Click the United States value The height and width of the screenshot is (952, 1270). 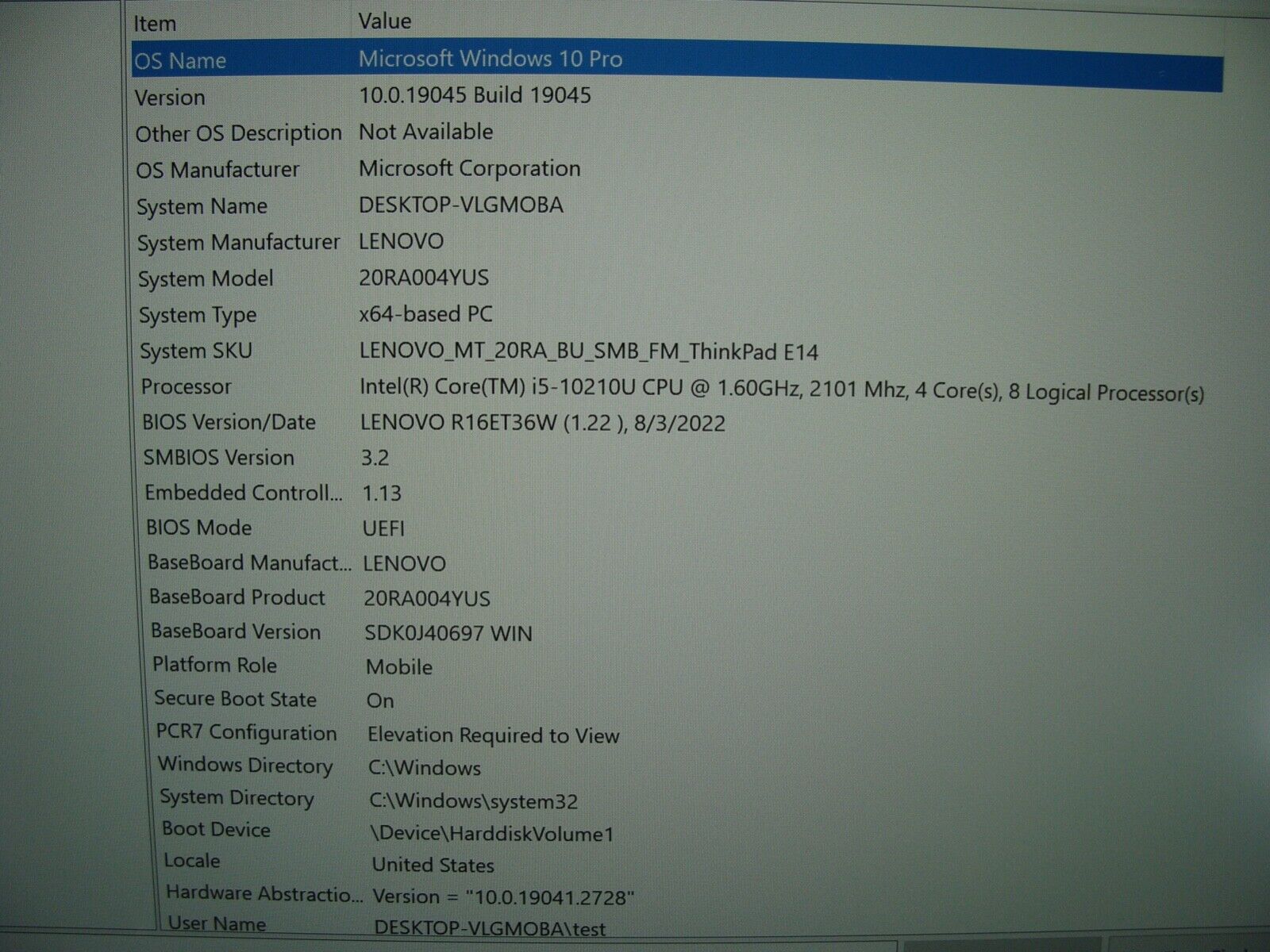(433, 865)
